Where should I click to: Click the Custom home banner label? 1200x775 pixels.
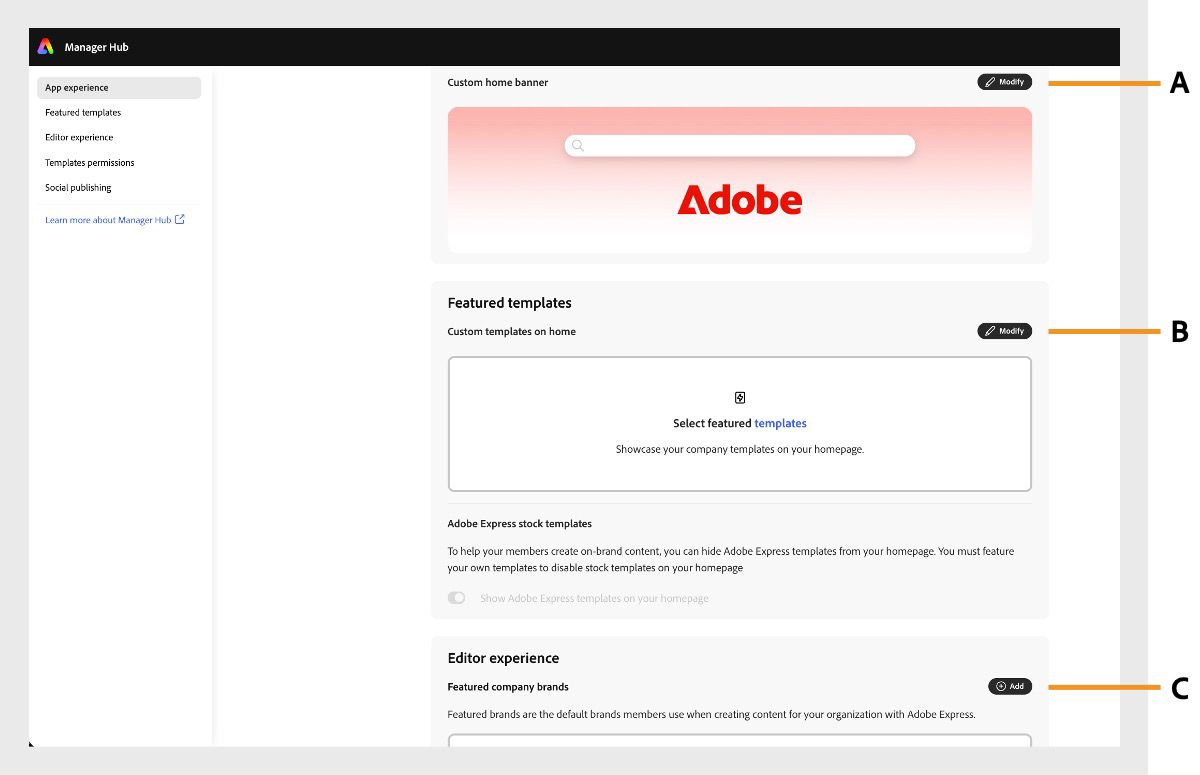tap(498, 82)
